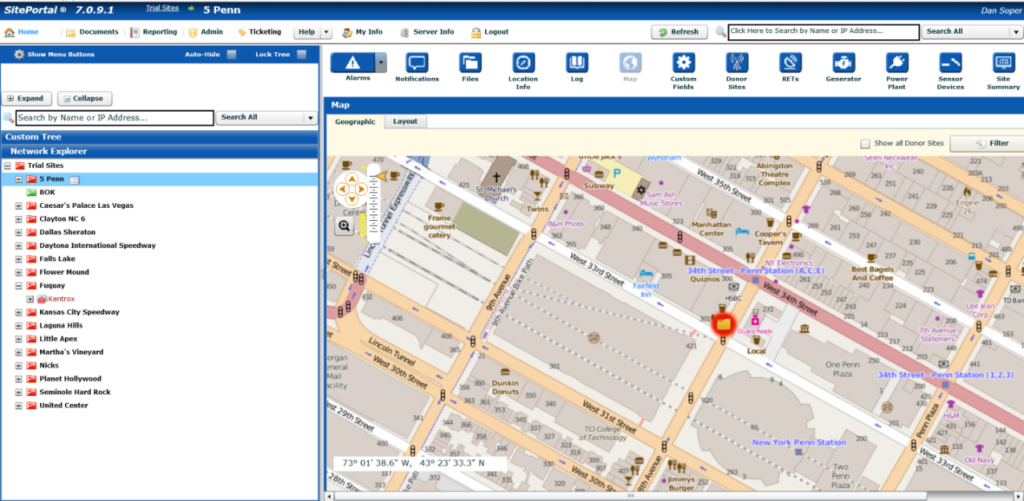Open Server Info
Viewport: 1024px width, 501px height.
click(426, 32)
